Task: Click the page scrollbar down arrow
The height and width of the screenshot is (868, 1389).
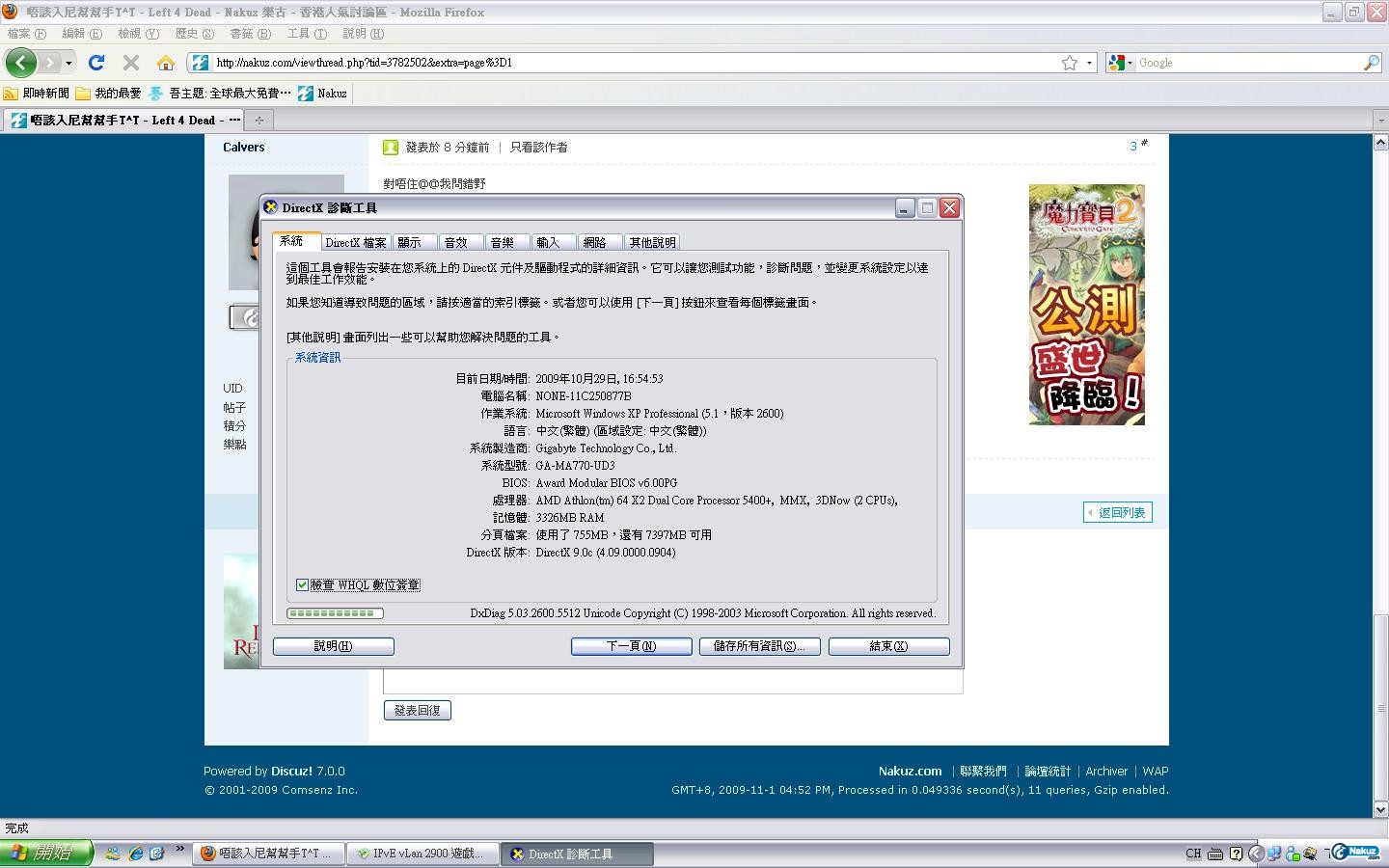Action: 1380,810
